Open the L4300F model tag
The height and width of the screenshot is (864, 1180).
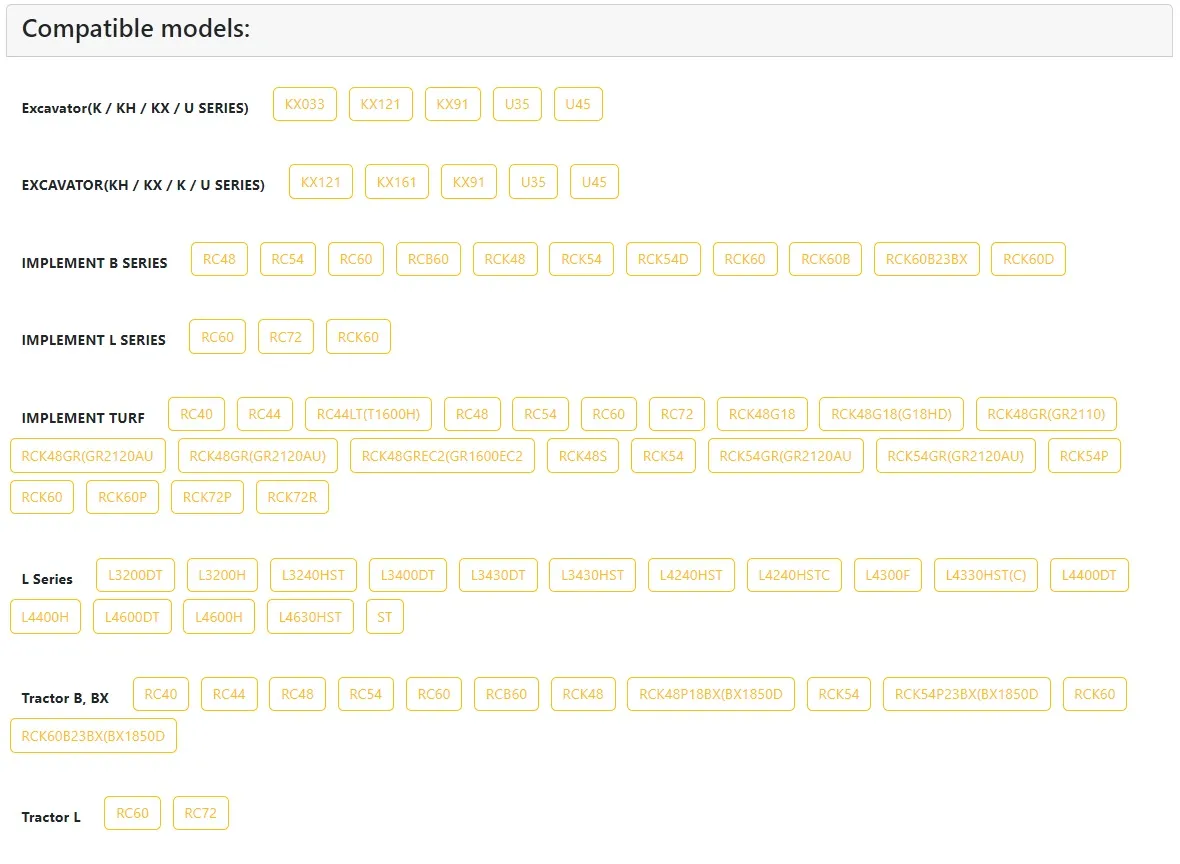click(x=887, y=575)
